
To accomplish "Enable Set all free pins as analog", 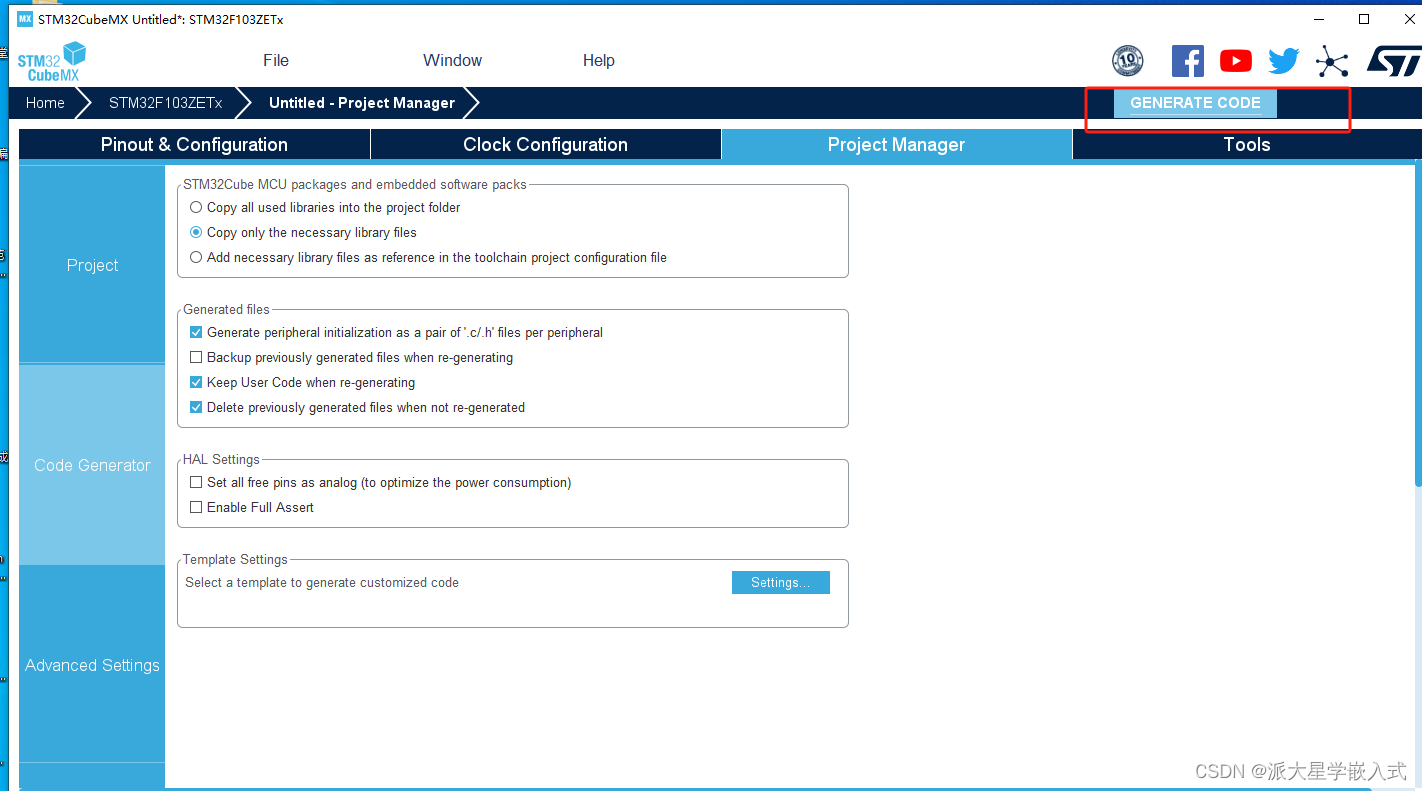I will coord(196,483).
